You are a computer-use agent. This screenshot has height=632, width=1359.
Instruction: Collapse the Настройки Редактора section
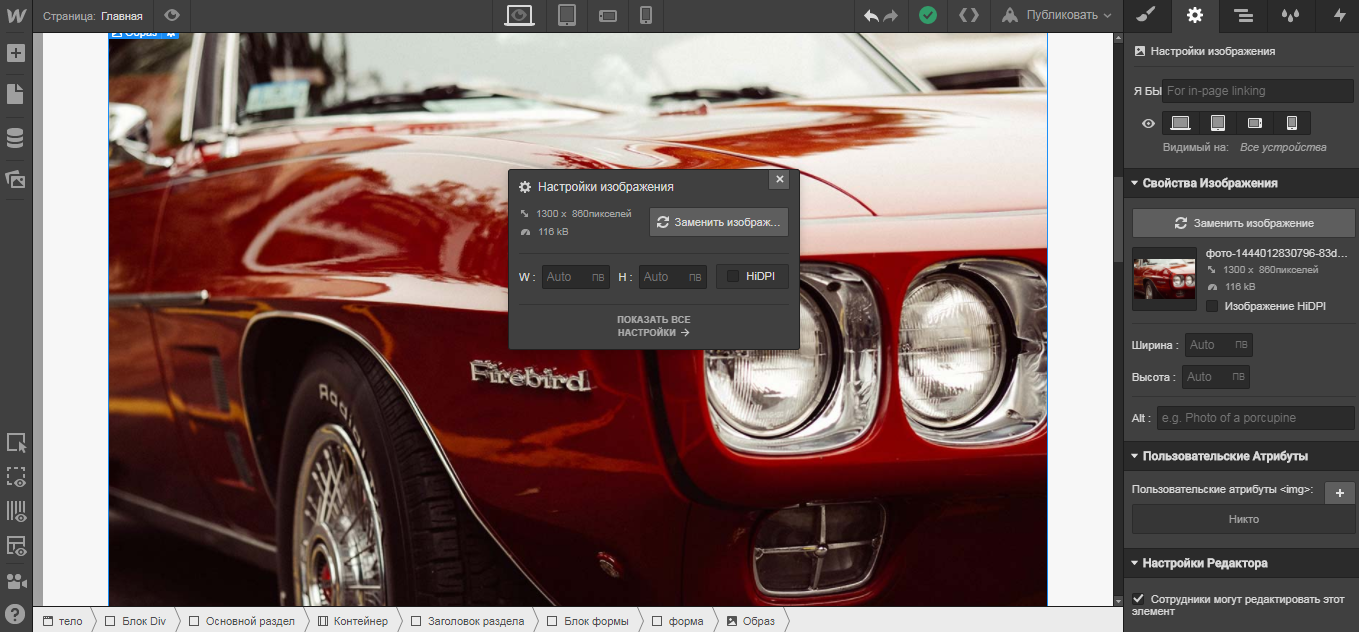(1241, 563)
